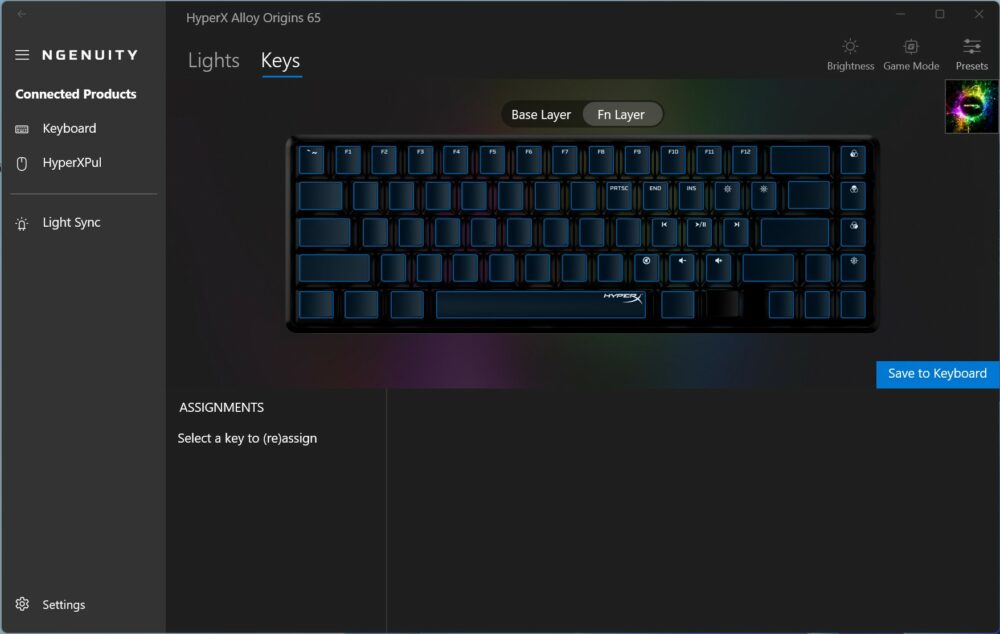The height and width of the screenshot is (634, 1000).
Task: Open the hamburger navigation menu
Action: click(x=22, y=55)
